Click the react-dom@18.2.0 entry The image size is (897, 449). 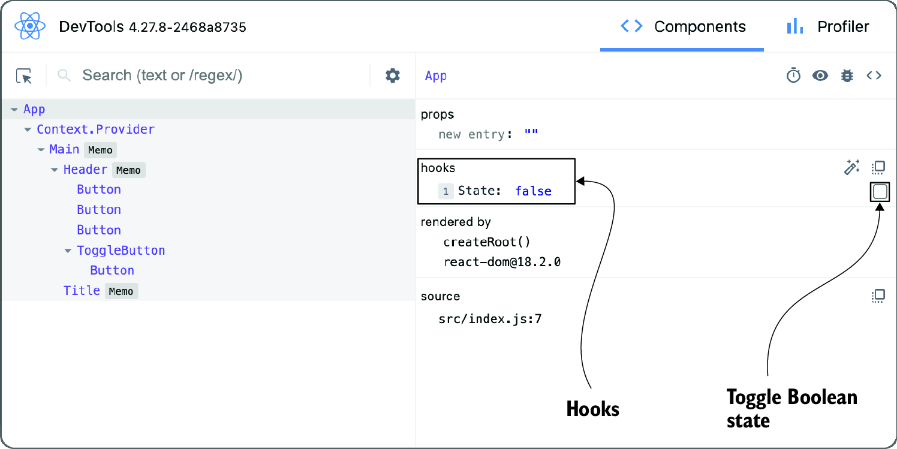tap(502, 263)
